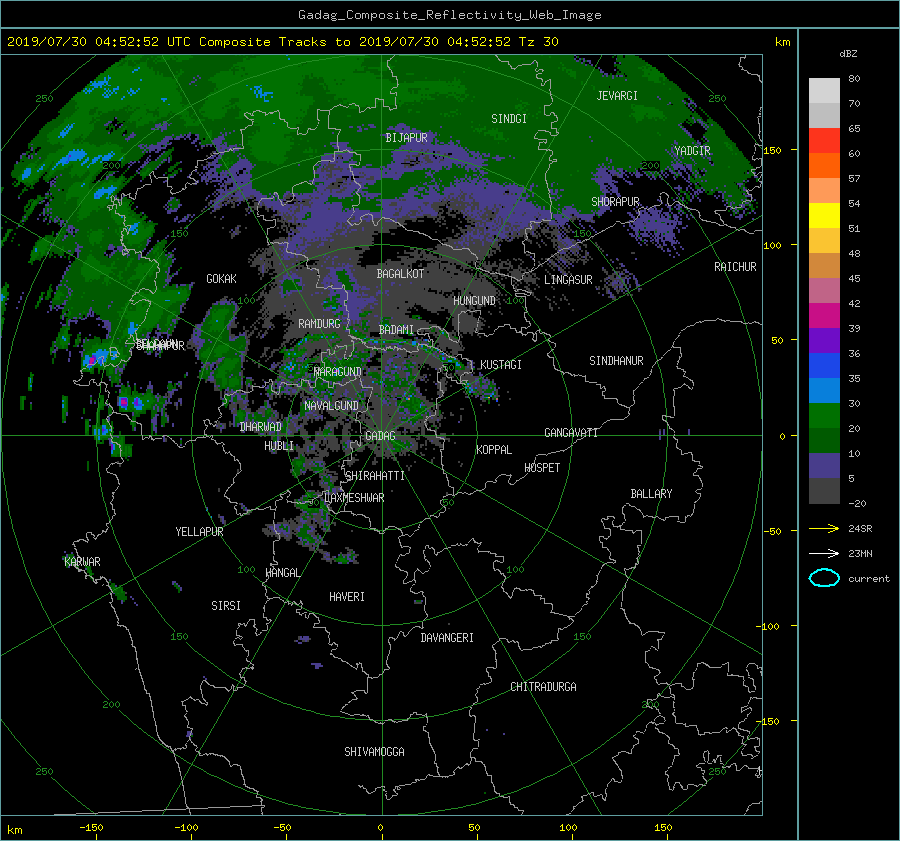Click the HUNGUND city label
The height and width of the screenshot is (841, 900).
pos(474,301)
